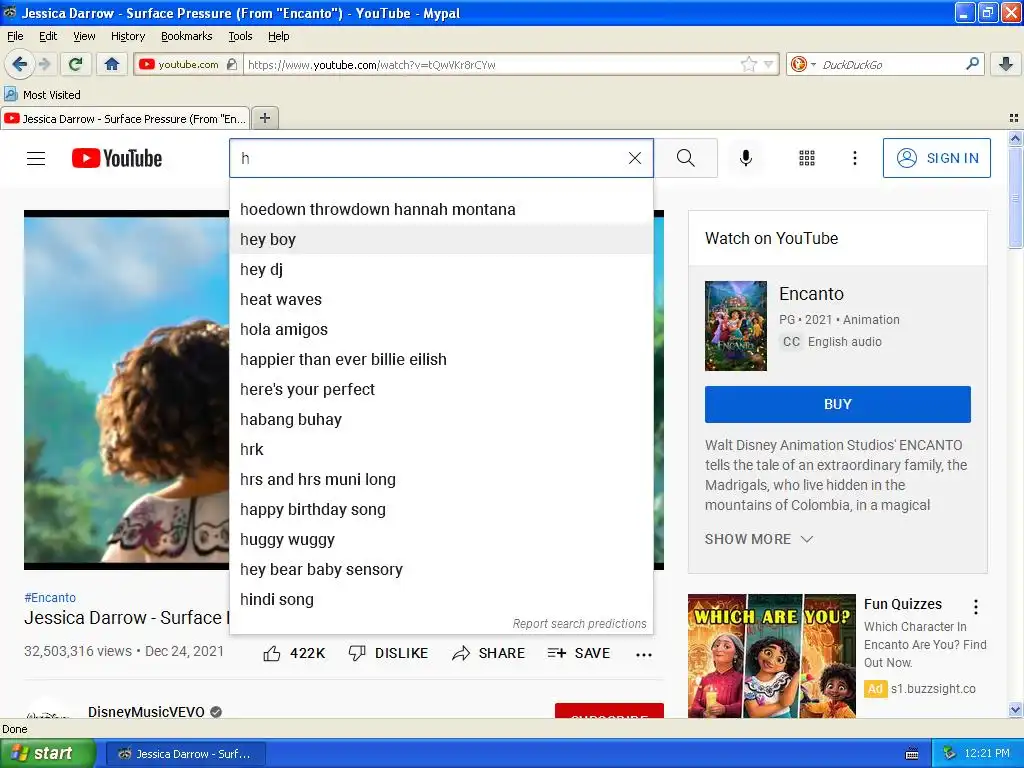Click the page vertical scrollbar down arrow
The width and height of the screenshot is (1024, 768).
click(1015, 710)
